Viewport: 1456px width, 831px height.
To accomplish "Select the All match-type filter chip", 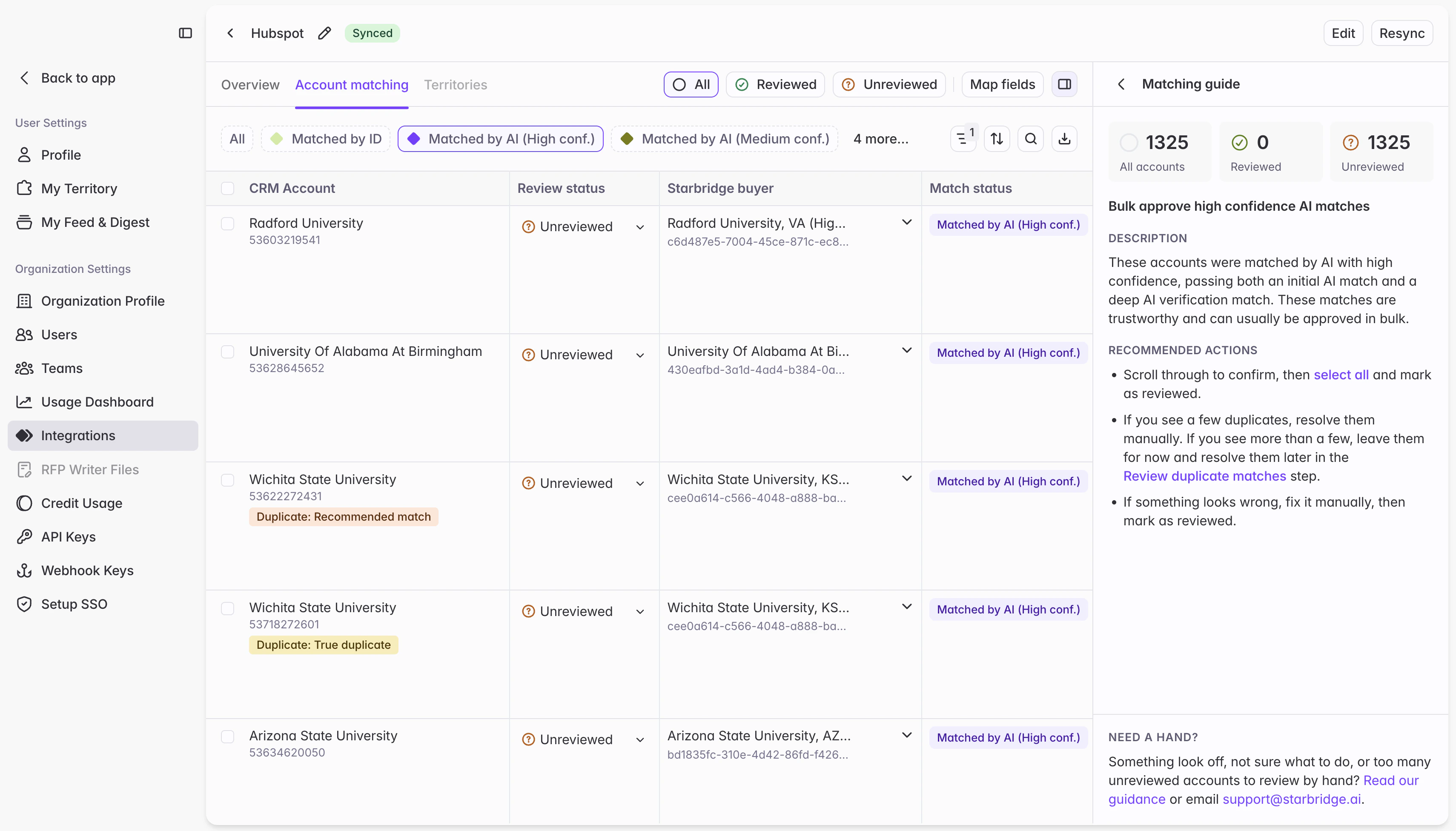I will coord(237,139).
